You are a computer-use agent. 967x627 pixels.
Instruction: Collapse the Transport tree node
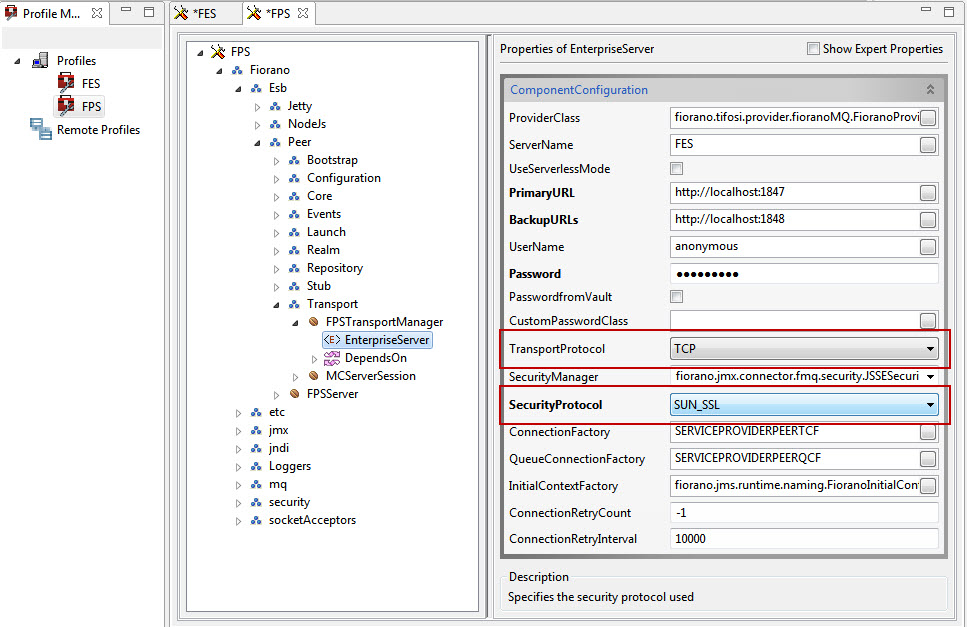pyautogui.click(x=276, y=305)
